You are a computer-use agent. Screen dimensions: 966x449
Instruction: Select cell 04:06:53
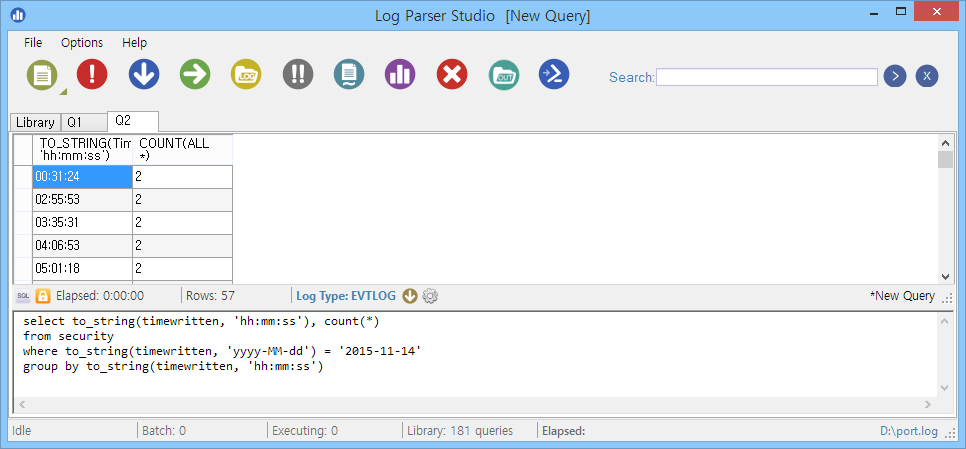tap(83, 246)
